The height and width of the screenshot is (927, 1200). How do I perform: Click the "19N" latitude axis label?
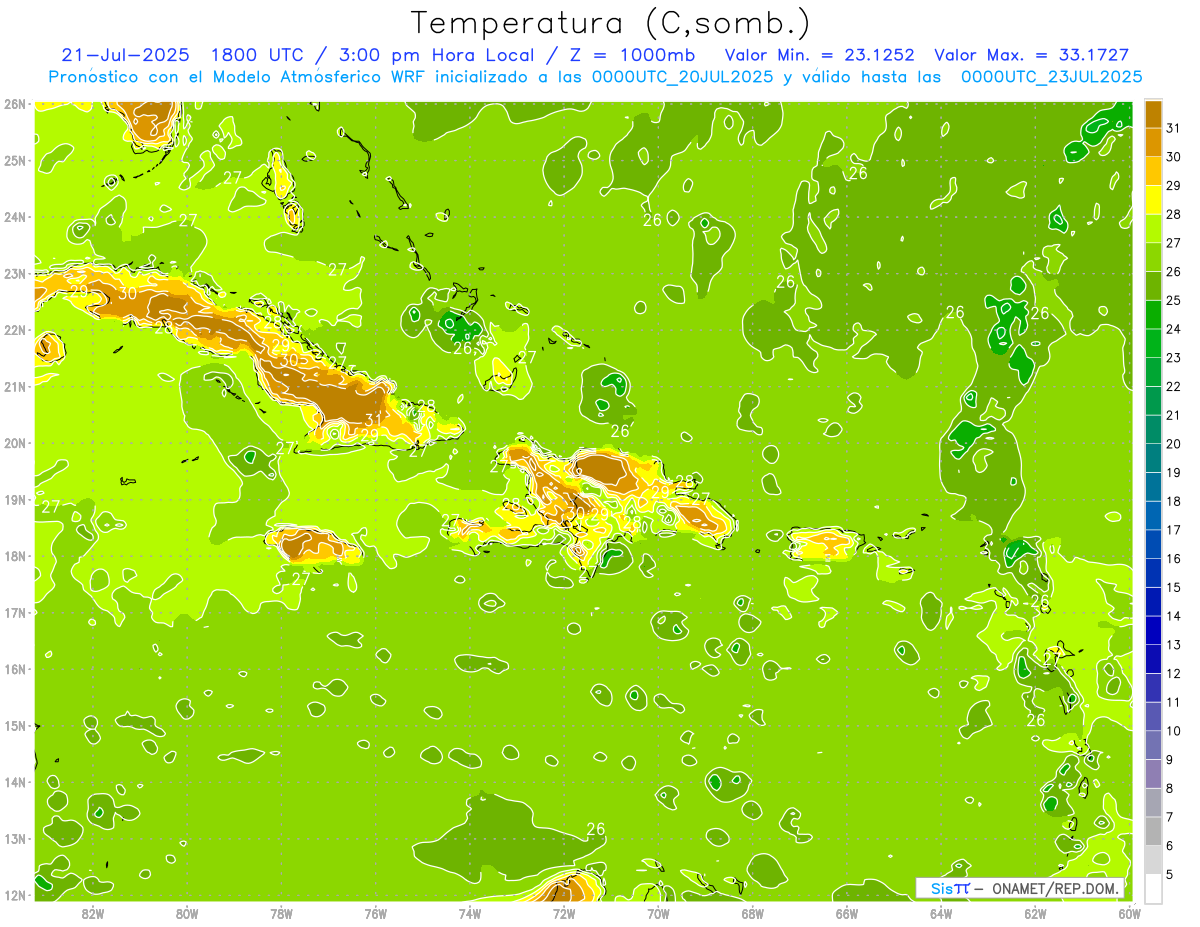click(x=14, y=499)
